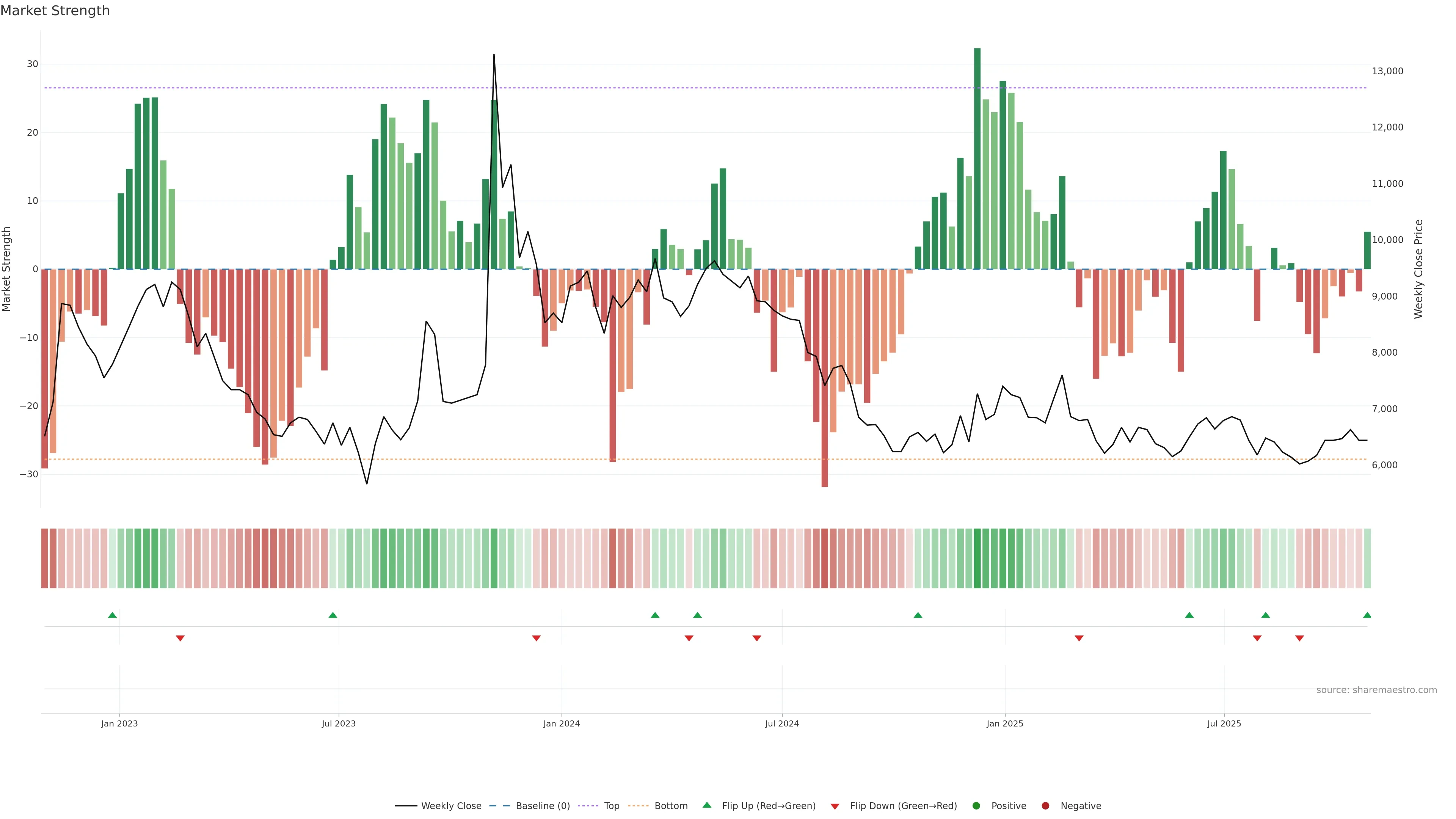Click the red flip-down marker just before Jan 2024
Image resolution: width=1456 pixels, height=819 pixels.
[537, 638]
